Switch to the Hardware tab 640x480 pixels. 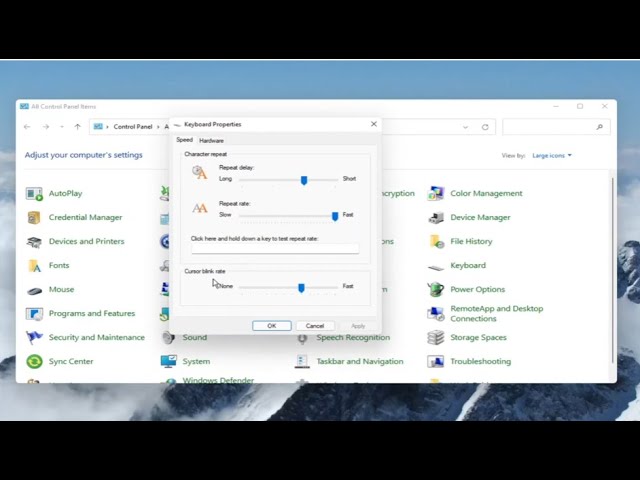(x=211, y=140)
